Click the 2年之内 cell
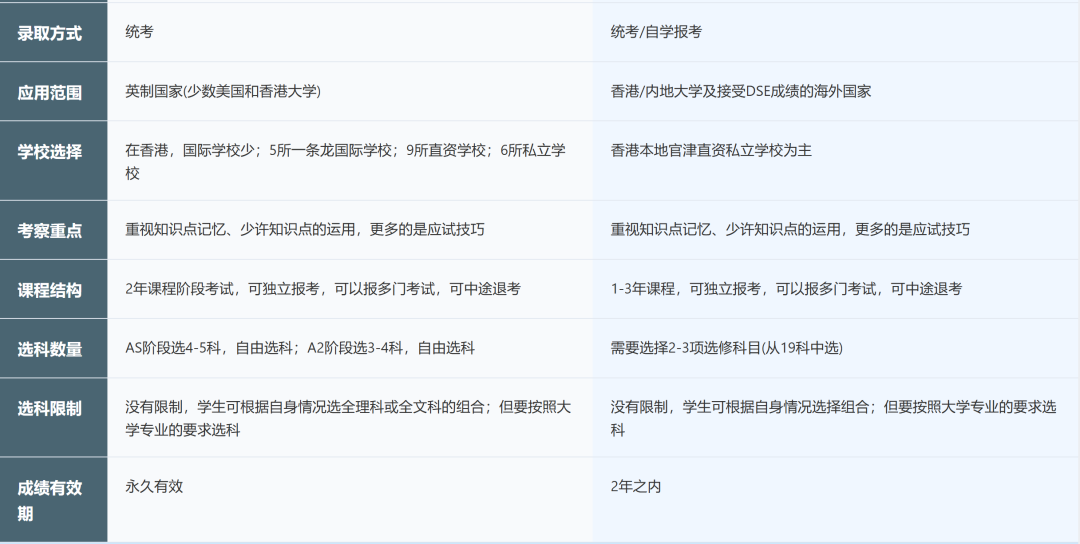This screenshot has width=1080, height=544. coord(836,500)
